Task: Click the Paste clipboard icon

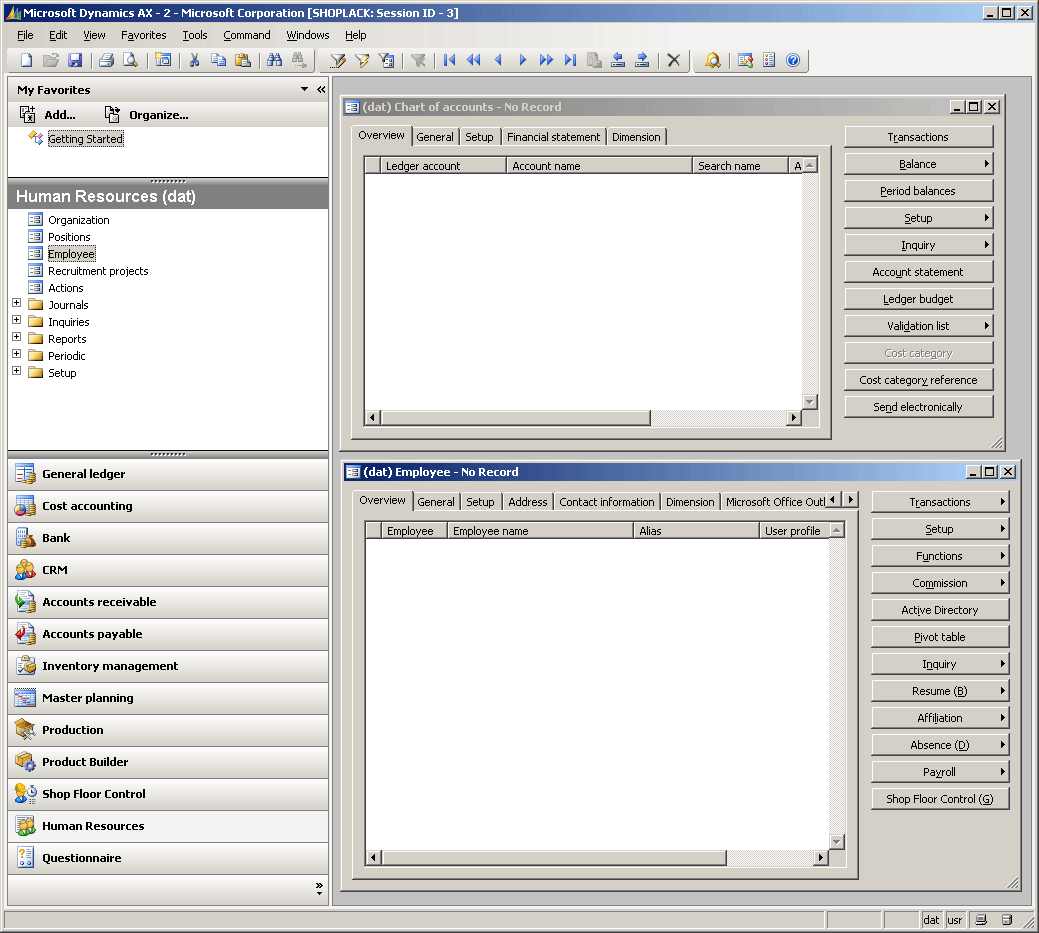Action: [243, 60]
